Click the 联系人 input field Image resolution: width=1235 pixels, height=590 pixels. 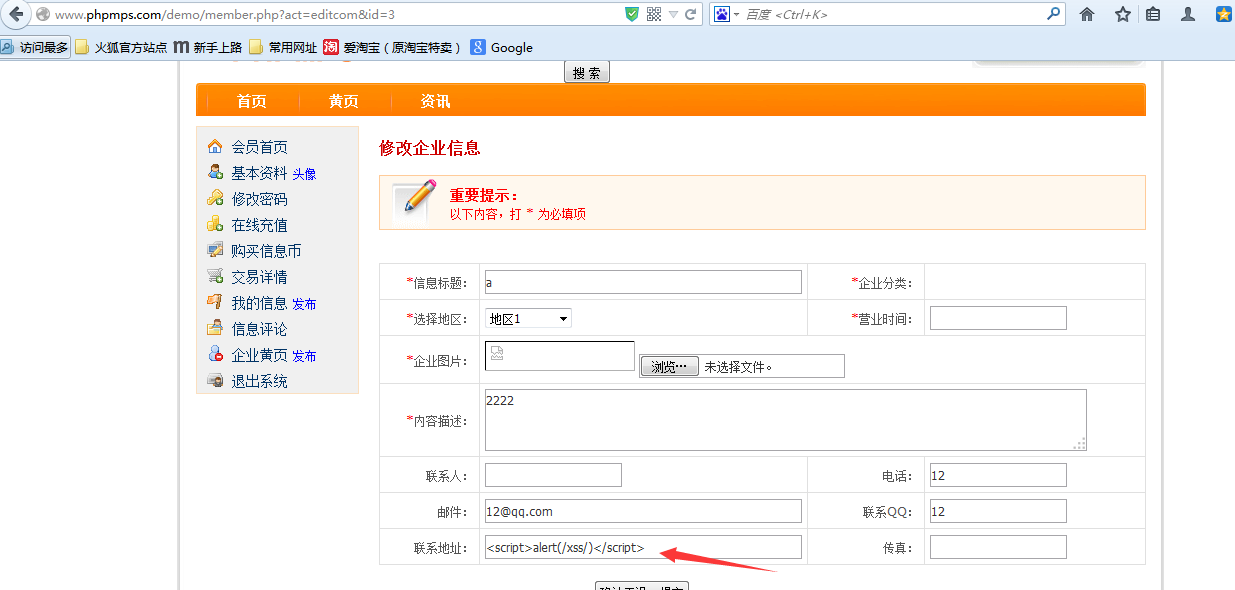point(553,475)
